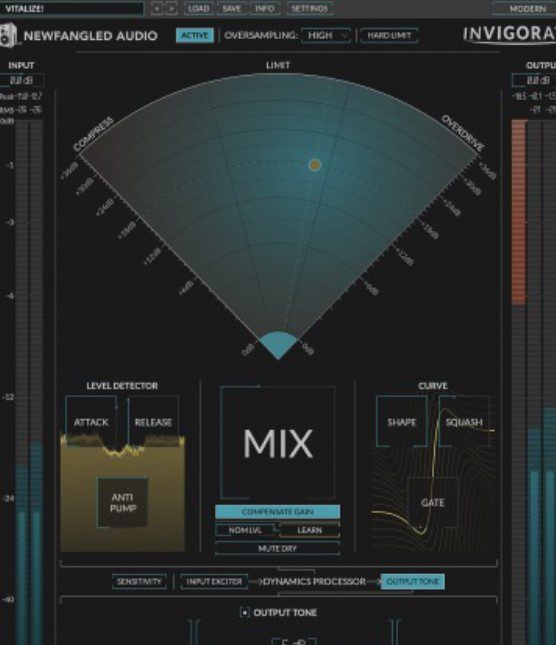Image resolution: width=556 pixels, height=645 pixels.
Task: Toggle COMPENSATE GAIN
Action: [278, 512]
